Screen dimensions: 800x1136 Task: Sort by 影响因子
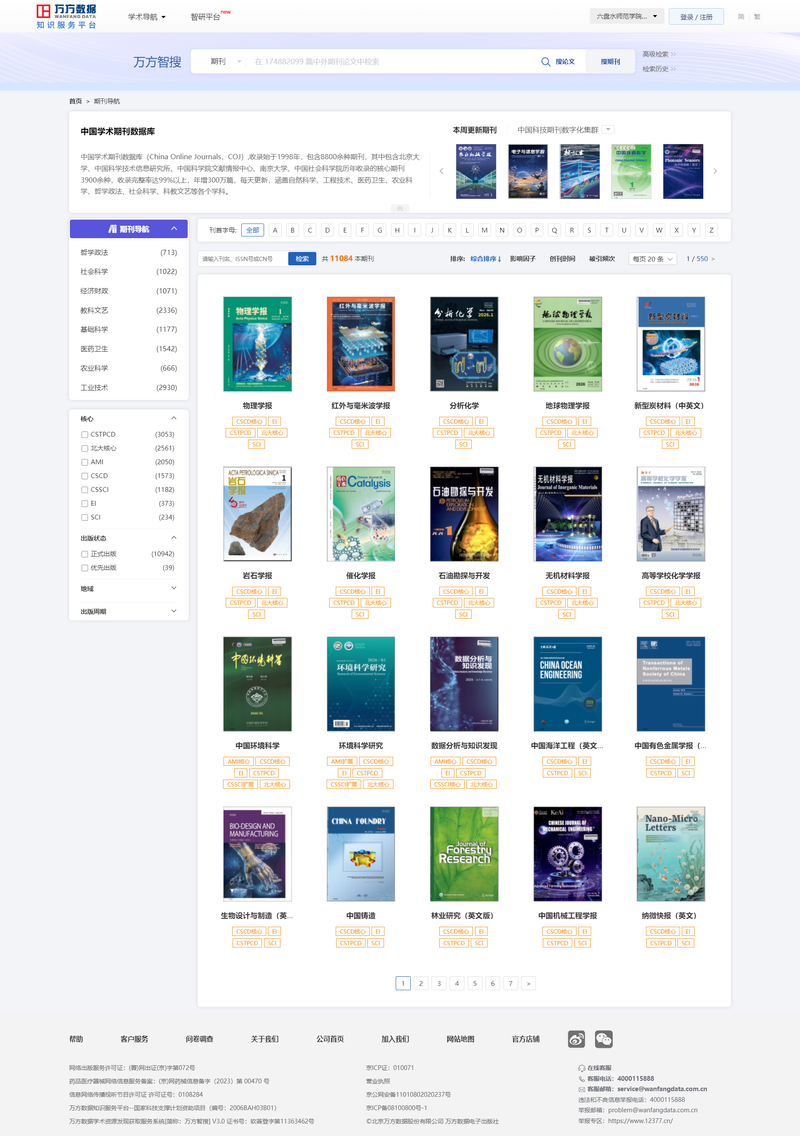tap(522, 259)
